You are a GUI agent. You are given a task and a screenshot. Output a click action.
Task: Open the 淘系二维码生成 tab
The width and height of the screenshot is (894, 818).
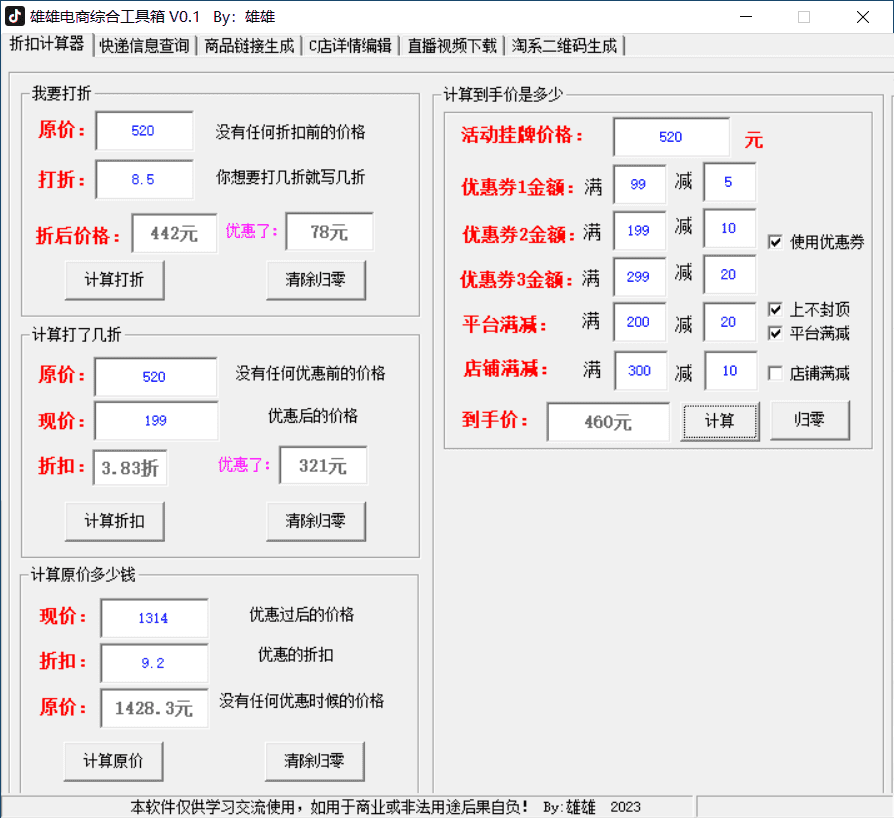(x=564, y=46)
